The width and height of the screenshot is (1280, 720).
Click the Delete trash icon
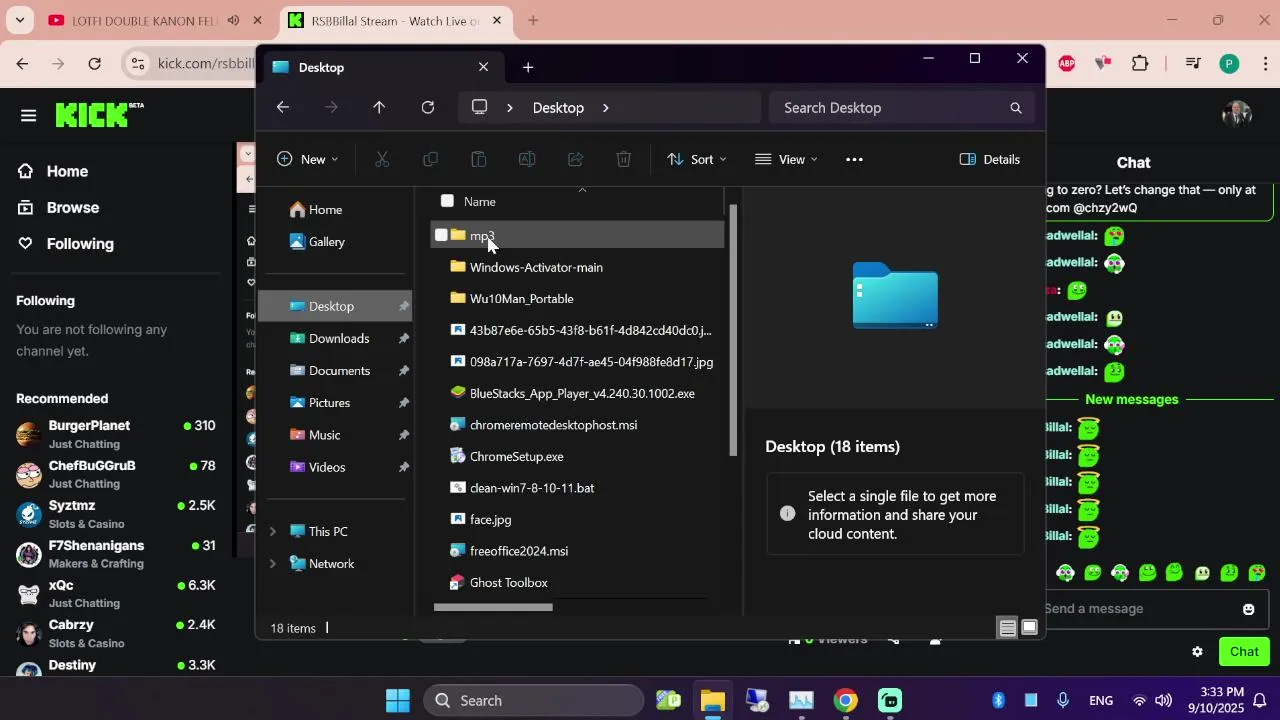point(624,159)
